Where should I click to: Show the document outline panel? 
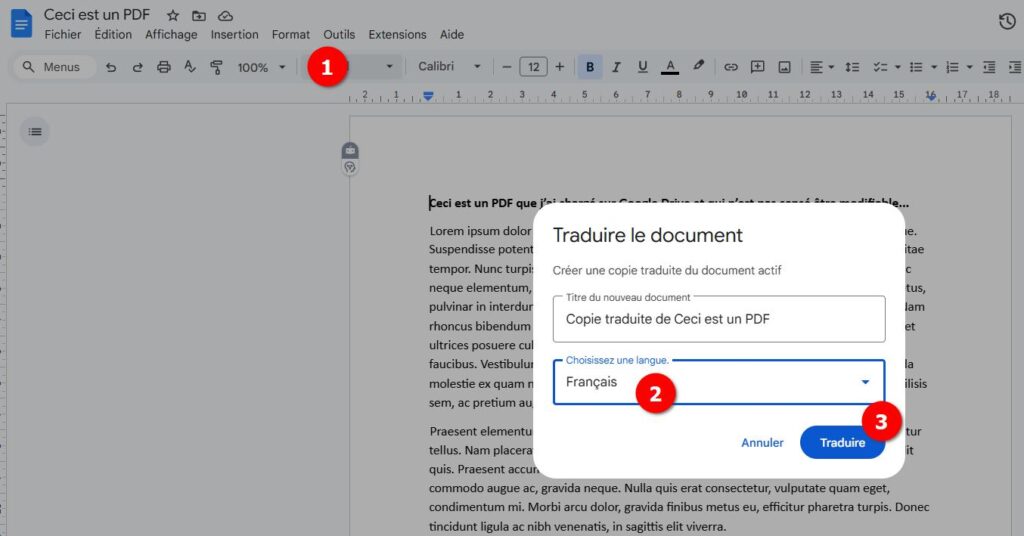pyautogui.click(x=35, y=132)
